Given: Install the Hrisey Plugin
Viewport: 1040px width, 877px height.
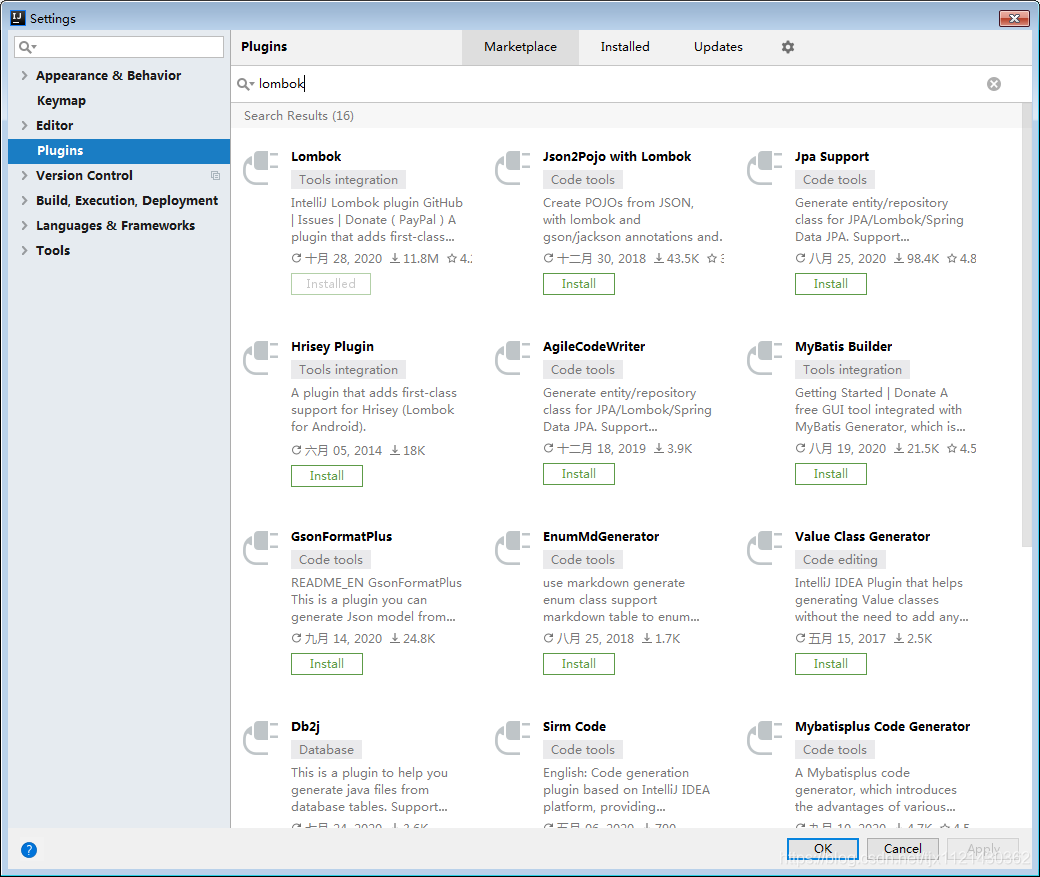Looking at the screenshot, I should (x=326, y=476).
